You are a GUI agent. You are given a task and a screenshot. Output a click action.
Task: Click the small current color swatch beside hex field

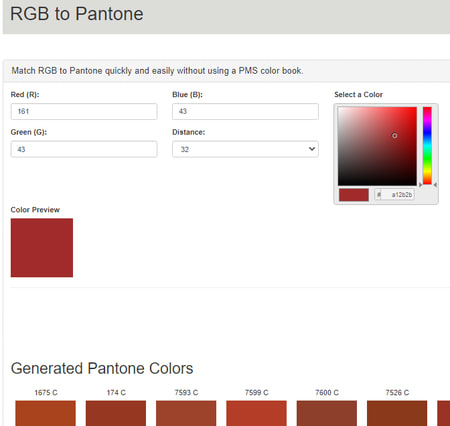354,195
